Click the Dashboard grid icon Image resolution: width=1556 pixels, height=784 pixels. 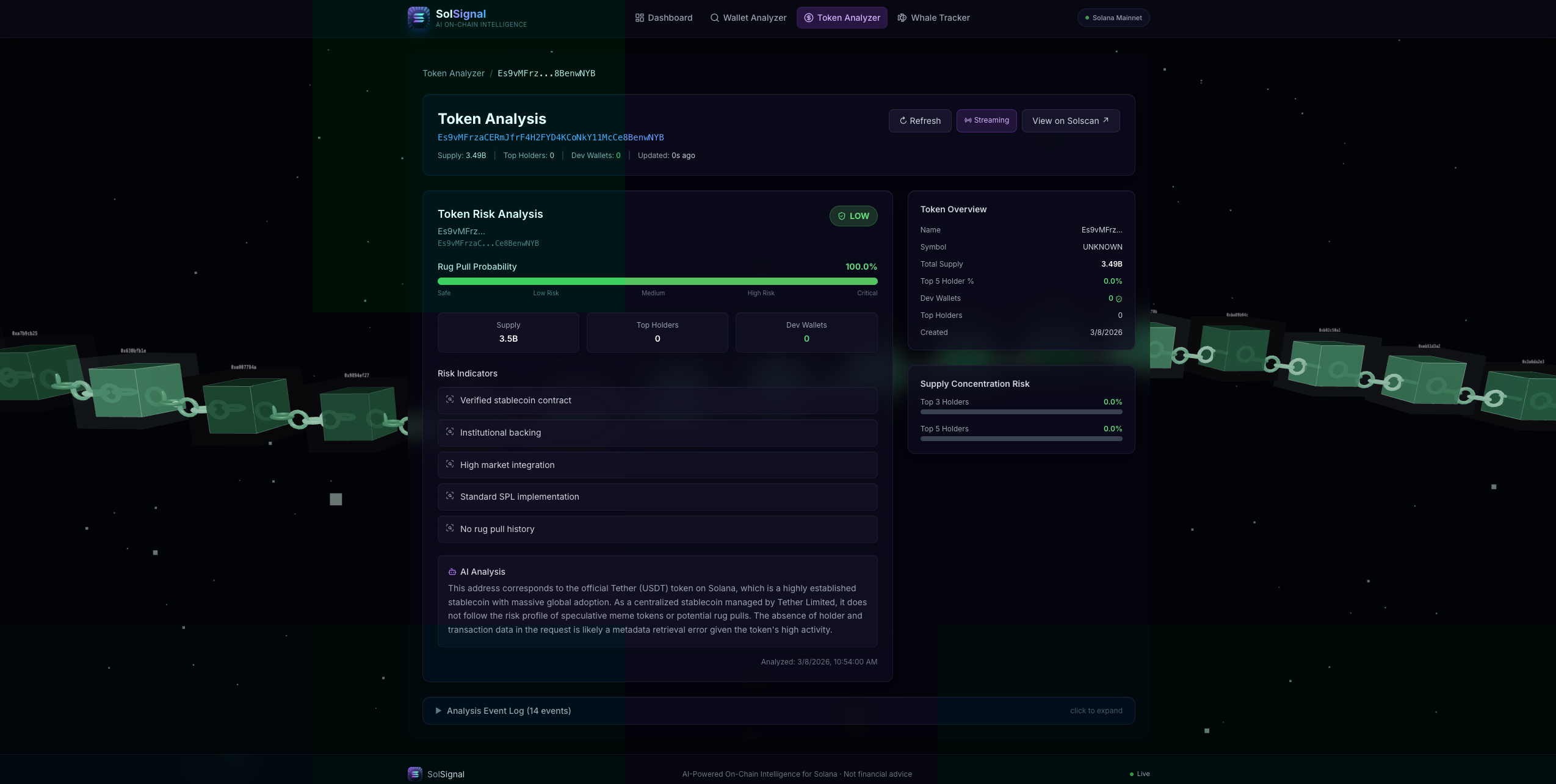(639, 18)
